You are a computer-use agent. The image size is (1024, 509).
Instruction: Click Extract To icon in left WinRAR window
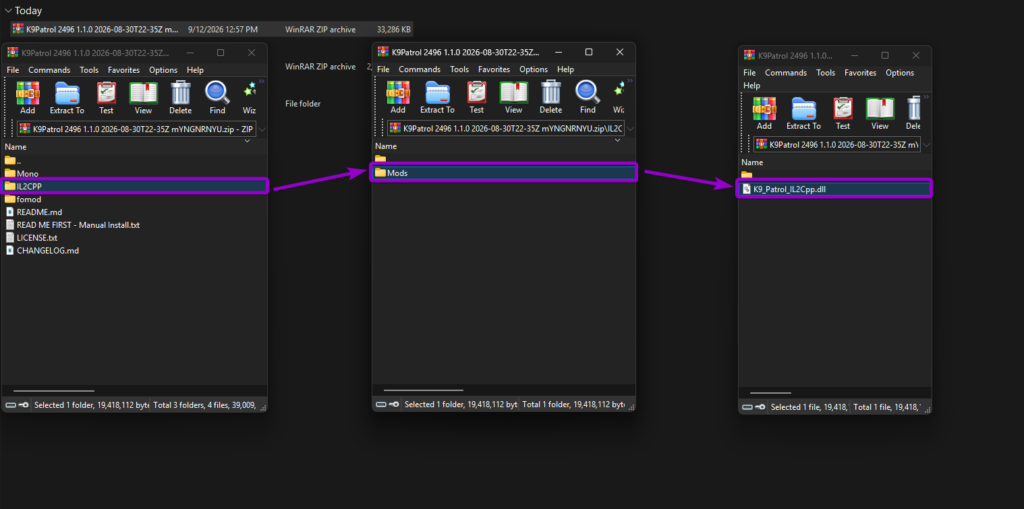pos(67,98)
